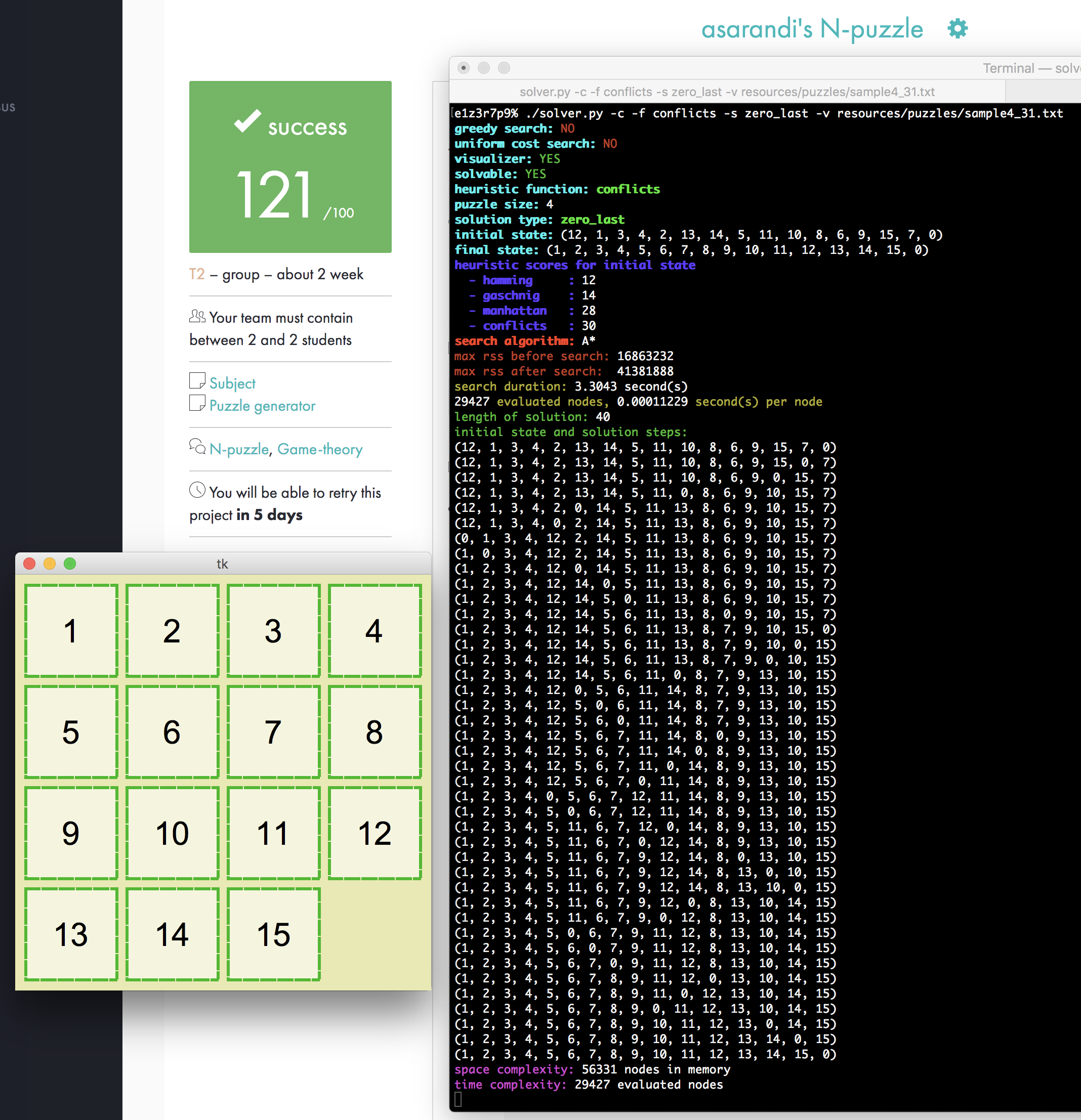
Task: Maximize the tk window with green button
Action: (x=70, y=564)
